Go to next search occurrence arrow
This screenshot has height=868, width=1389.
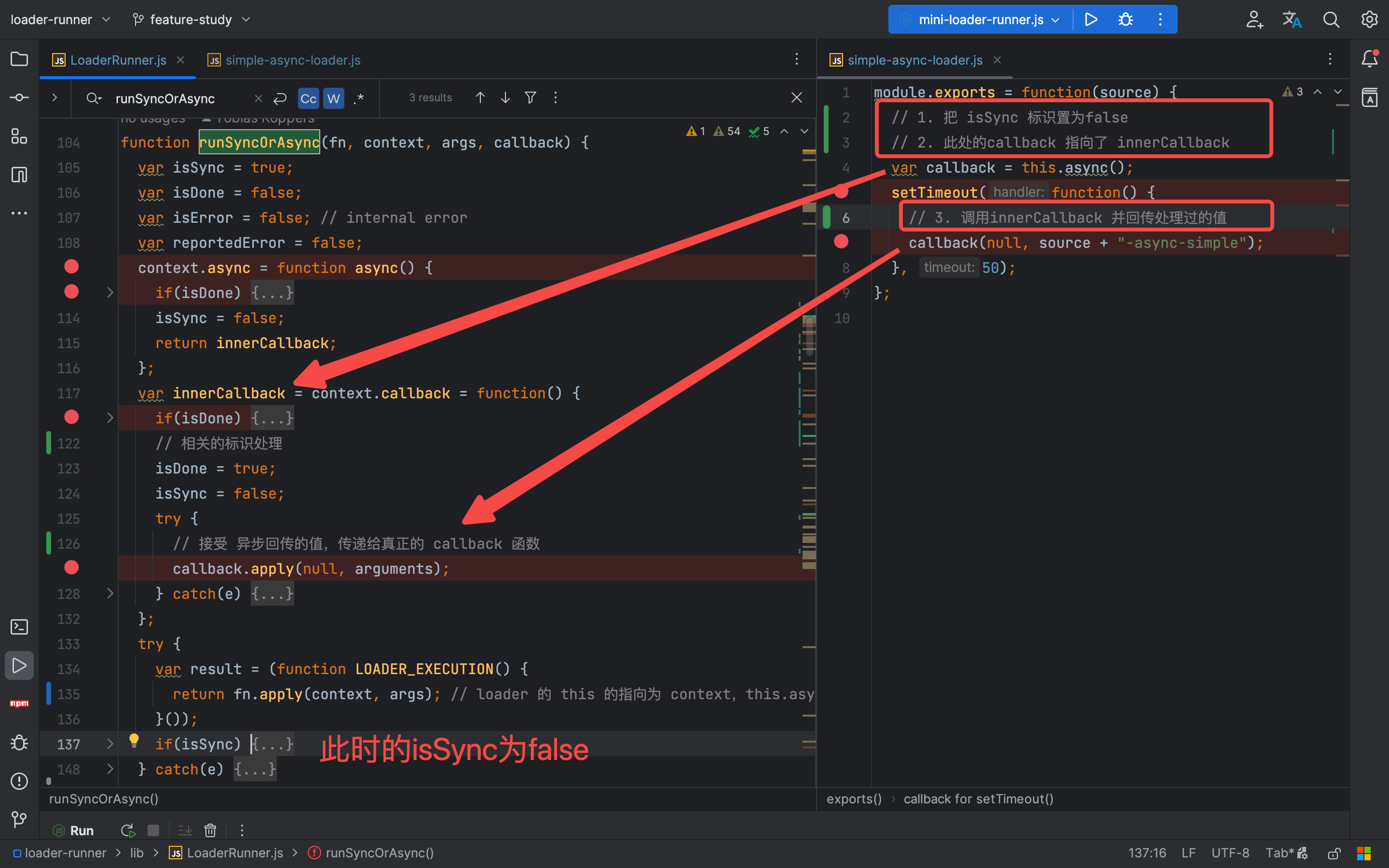point(505,97)
